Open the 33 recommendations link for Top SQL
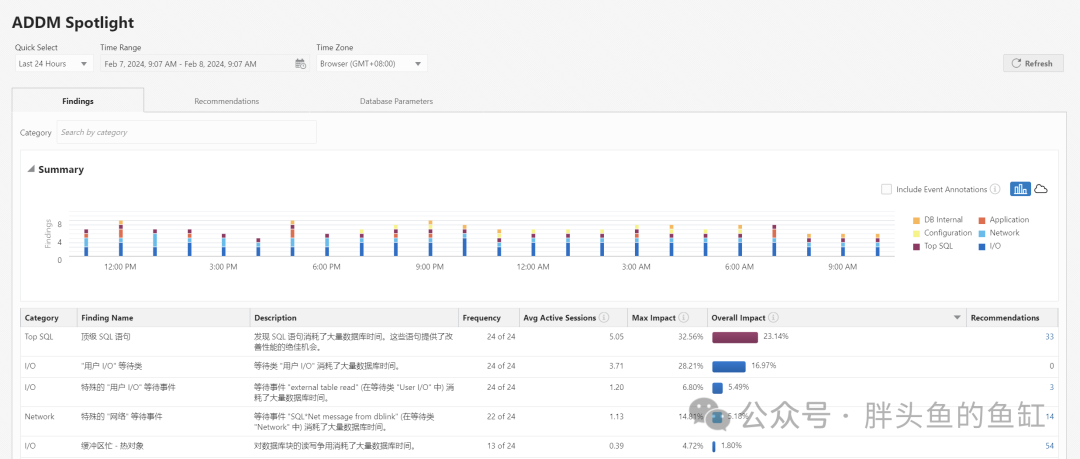 pyautogui.click(x=1050, y=337)
